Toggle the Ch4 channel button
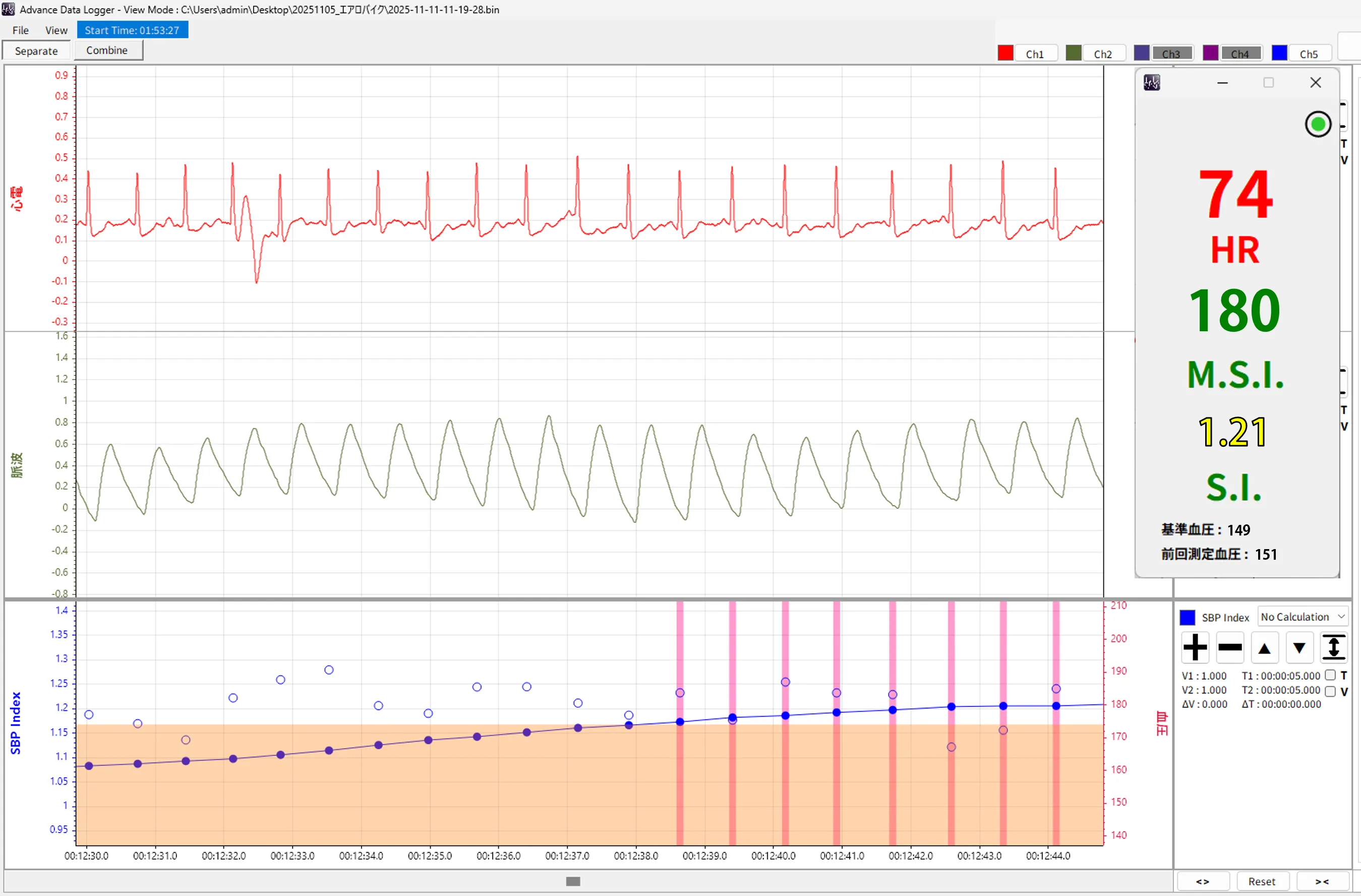1361x896 pixels. coord(1240,54)
